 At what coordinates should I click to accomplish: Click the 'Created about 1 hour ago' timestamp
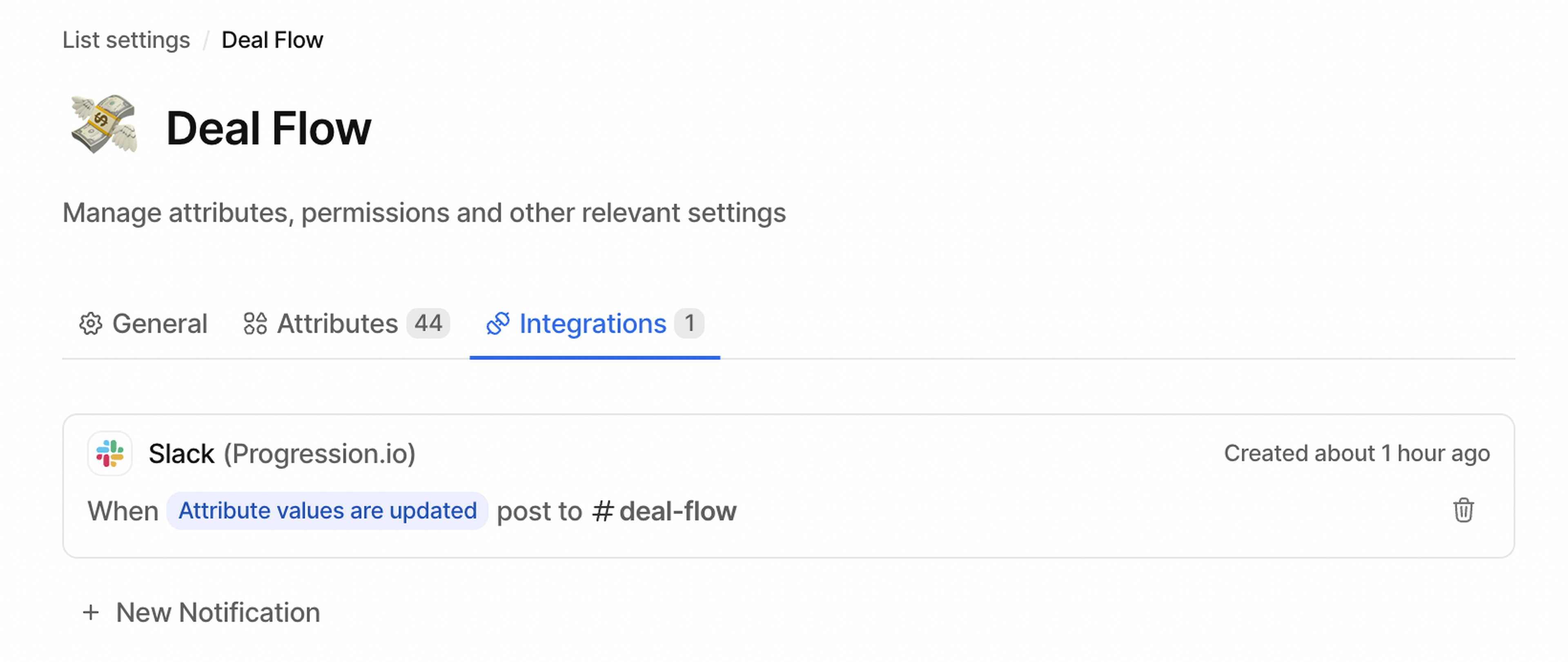coord(1357,454)
